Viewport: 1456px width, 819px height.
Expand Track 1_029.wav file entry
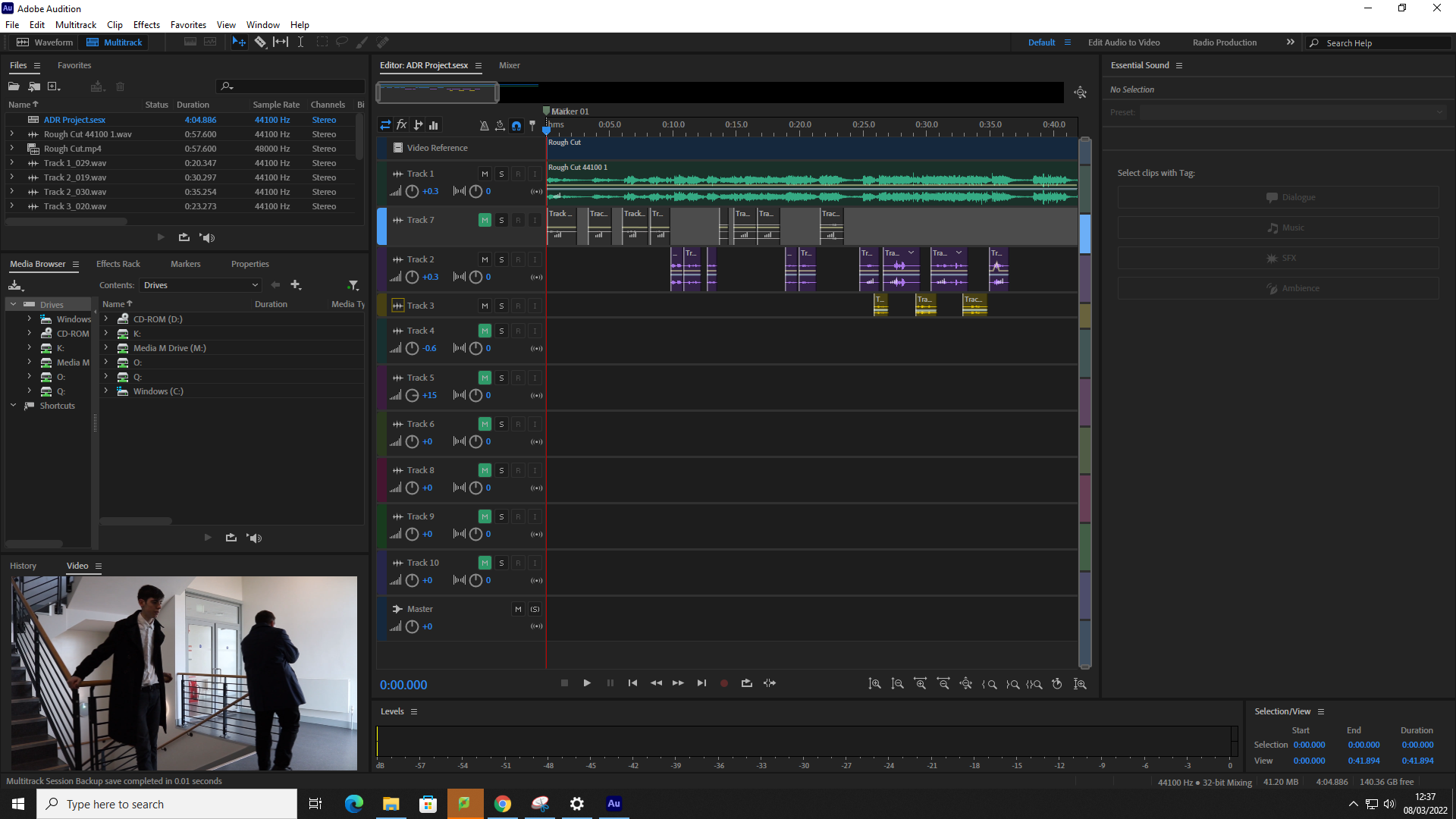pos(11,163)
